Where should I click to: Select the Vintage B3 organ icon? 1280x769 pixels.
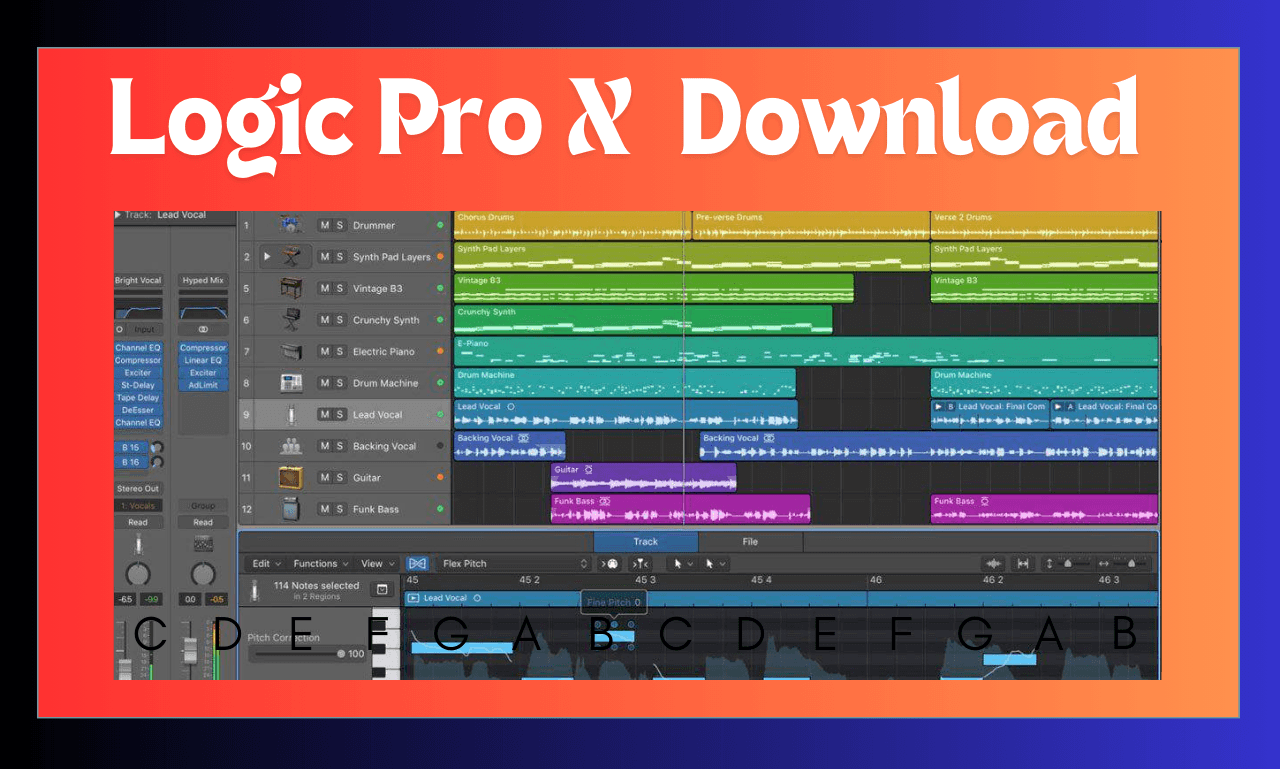(x=290, y=289)
